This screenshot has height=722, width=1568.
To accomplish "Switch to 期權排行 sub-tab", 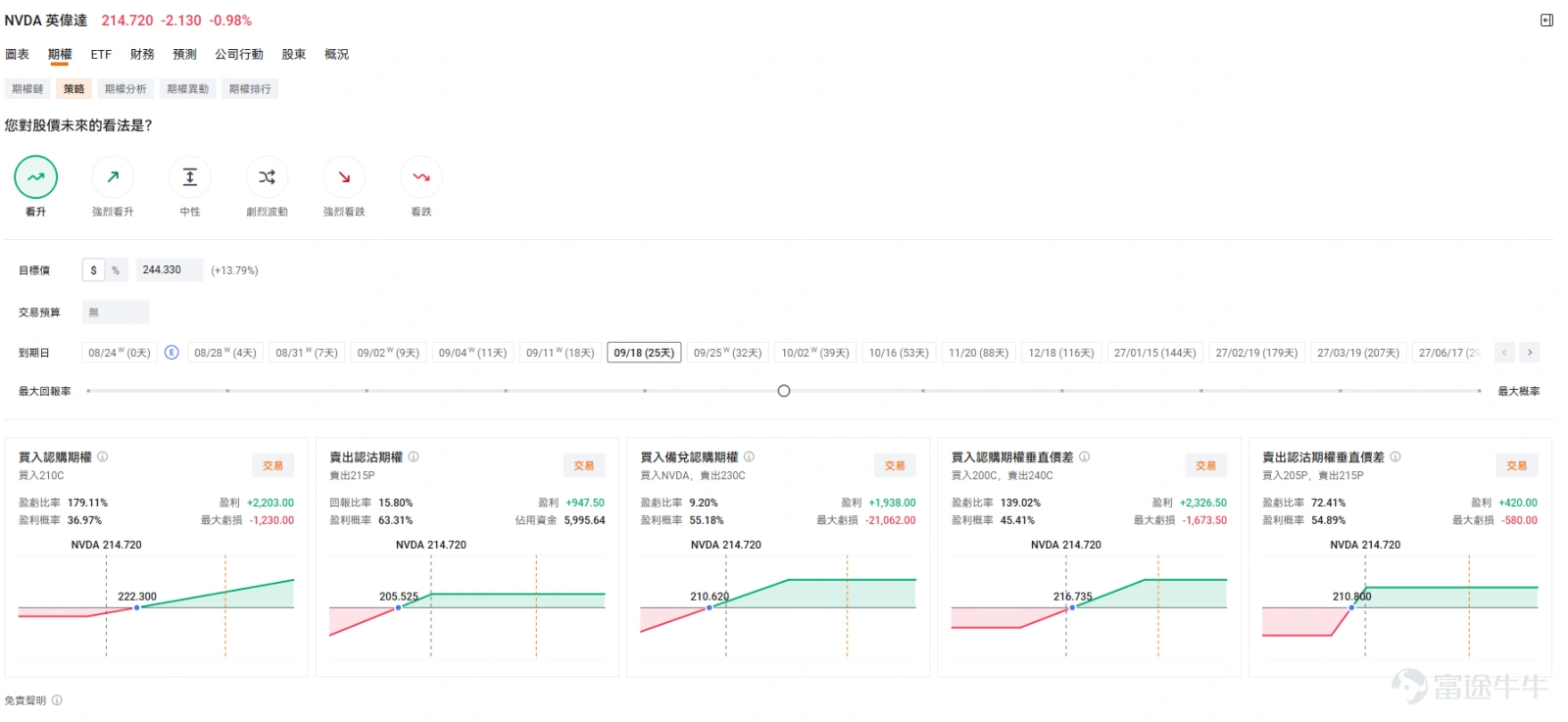I will click(x=250, y=89).
